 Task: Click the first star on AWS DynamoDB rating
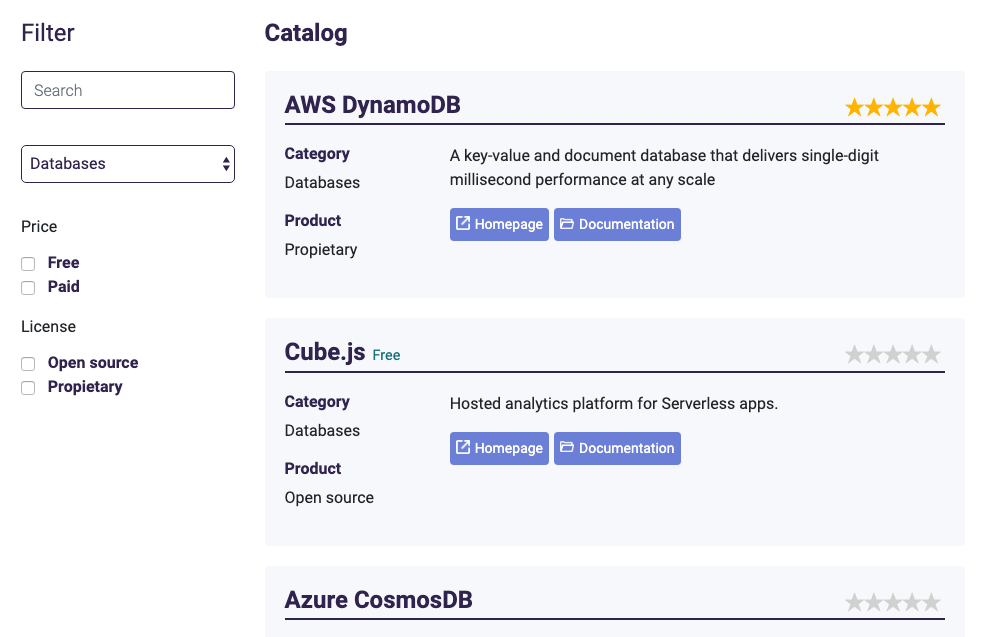click(x=855, y=107)
